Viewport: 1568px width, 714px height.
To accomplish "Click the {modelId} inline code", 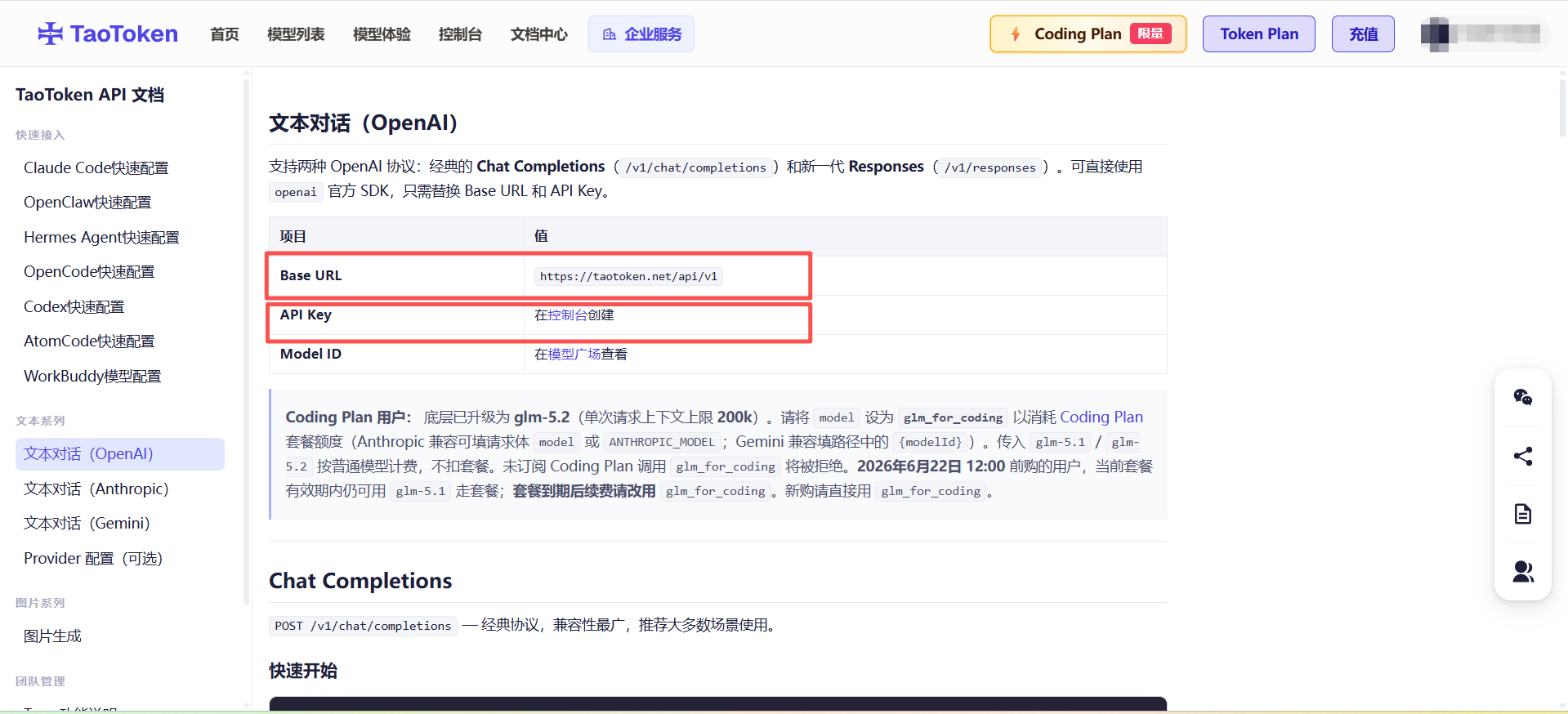I will click(x=931, y=442).
